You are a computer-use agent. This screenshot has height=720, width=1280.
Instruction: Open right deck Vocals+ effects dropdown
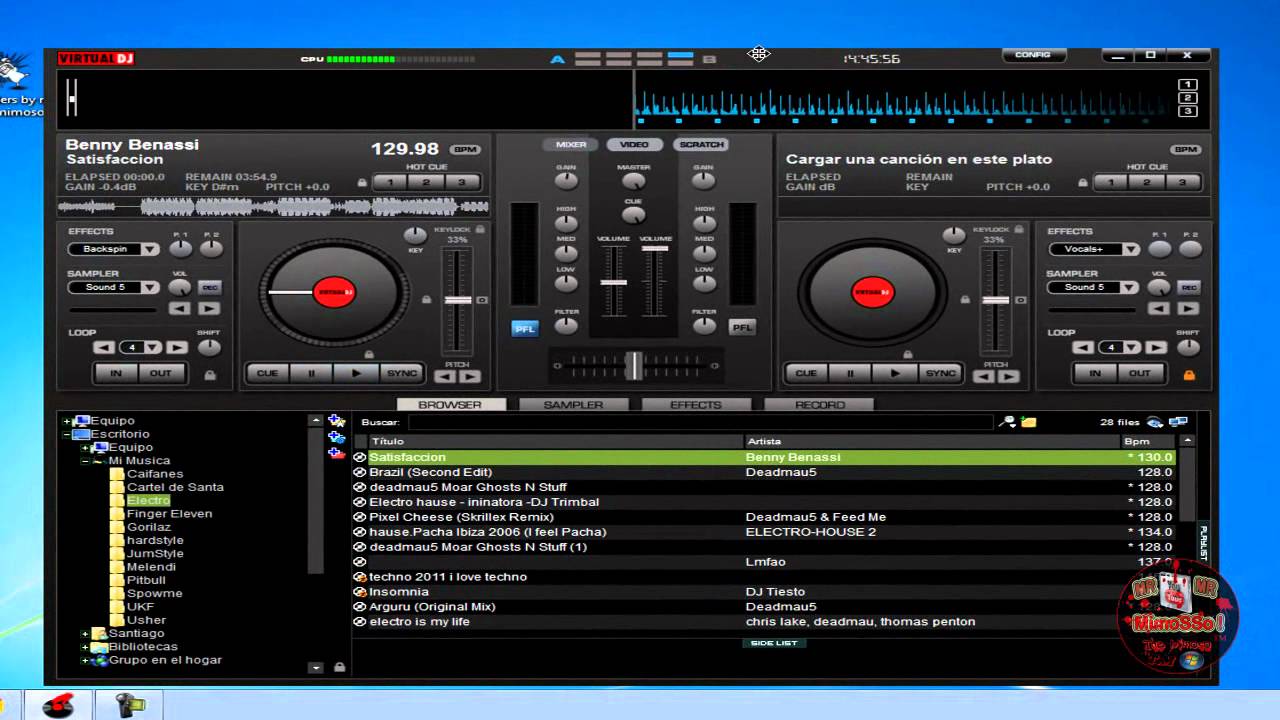pos(1129,249)
